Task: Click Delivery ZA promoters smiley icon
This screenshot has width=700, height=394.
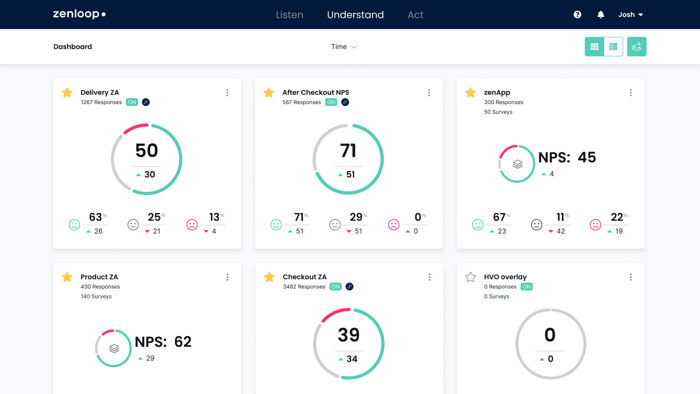Action: pyautogui.click(x=74, y=224)
